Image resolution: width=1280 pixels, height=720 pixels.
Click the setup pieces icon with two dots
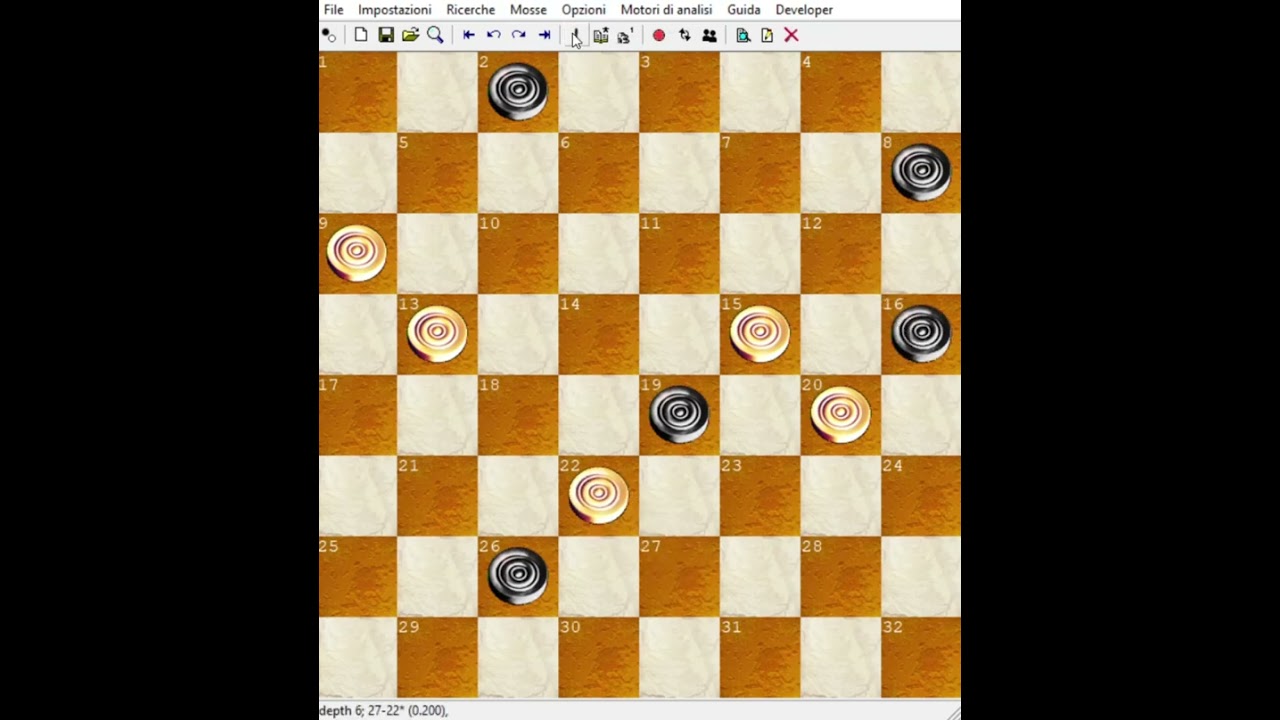tap(329, 35)
